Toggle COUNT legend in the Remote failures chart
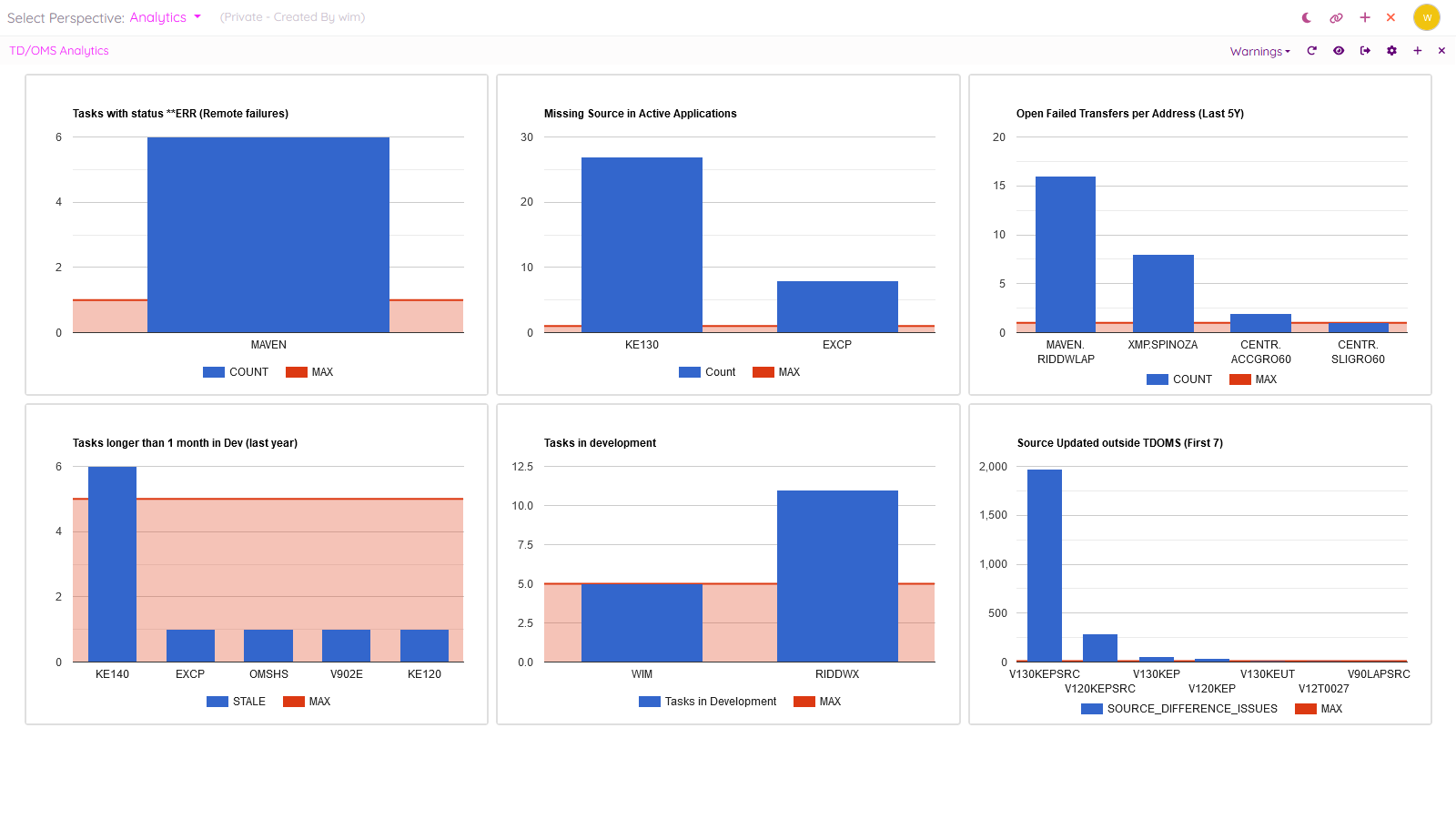Screen dimensions: 1456x819 click(x=236, y=372)
